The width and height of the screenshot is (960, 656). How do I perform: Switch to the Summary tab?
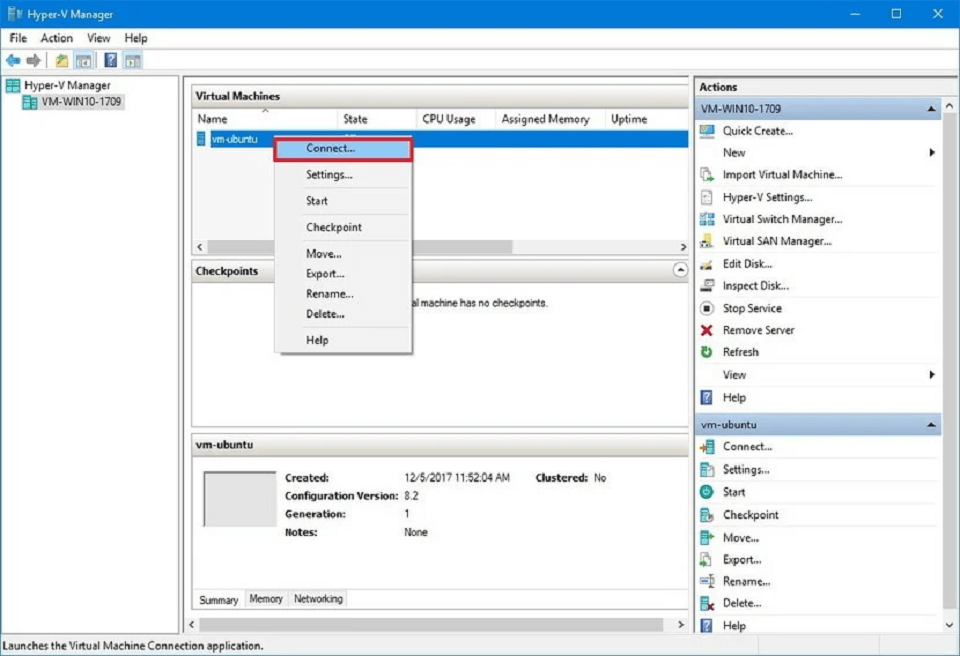pyautogui.click(x=219, y=600)
